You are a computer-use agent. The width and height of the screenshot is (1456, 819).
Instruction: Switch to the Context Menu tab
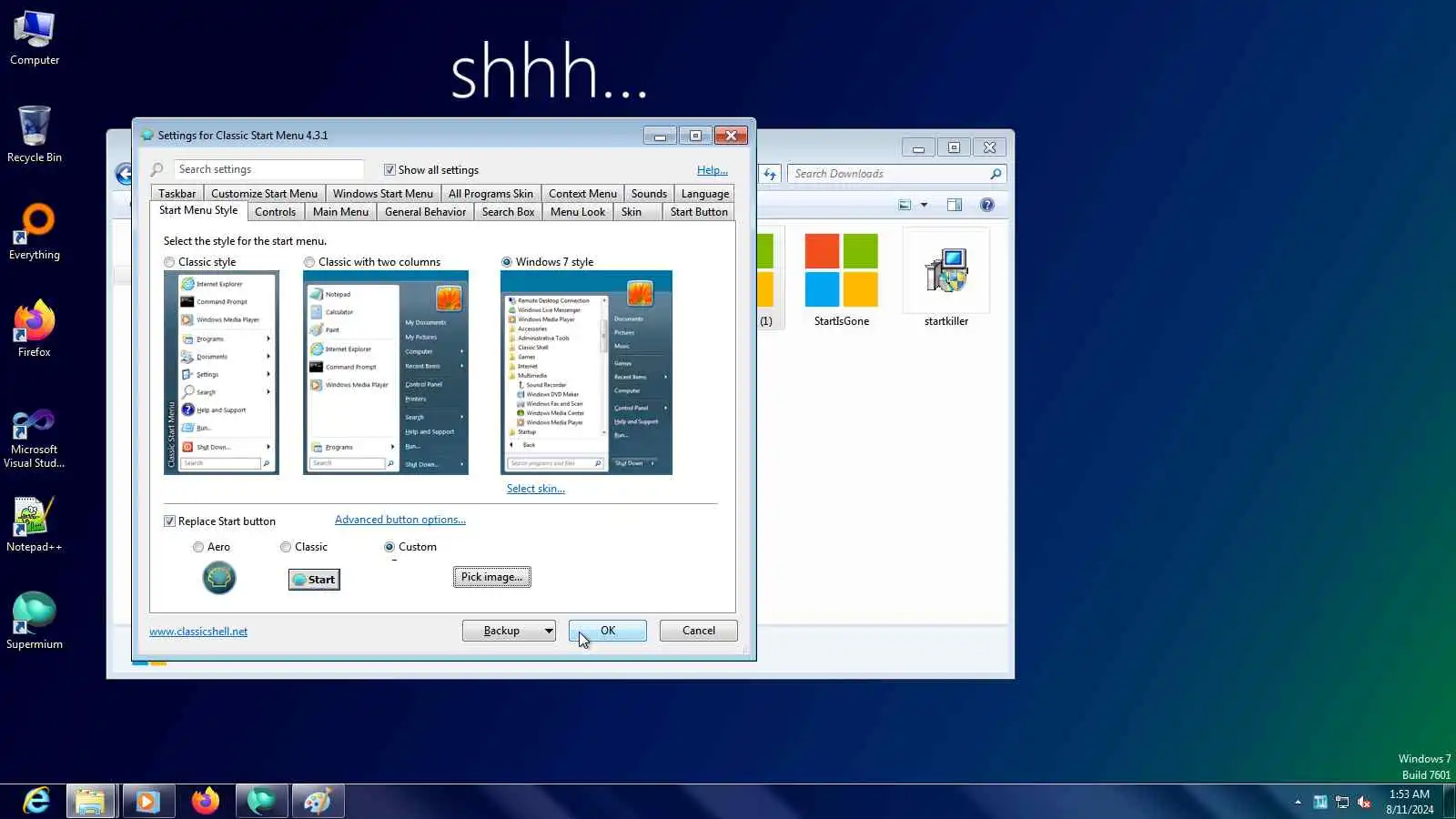point(582,194)
